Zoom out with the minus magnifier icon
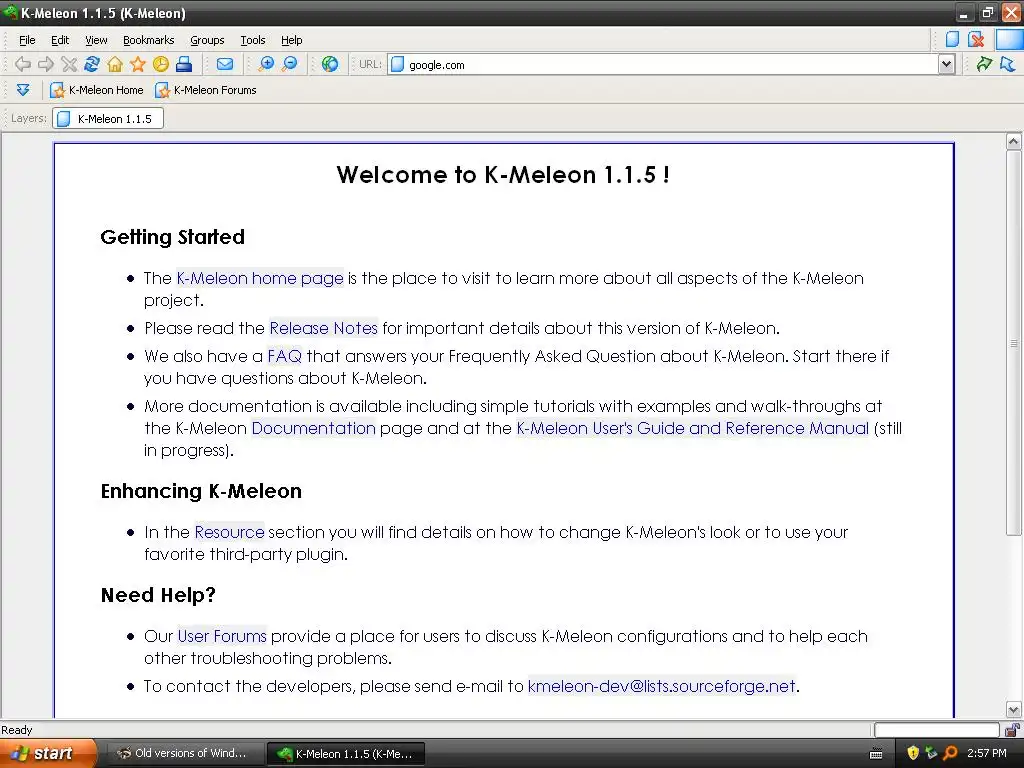This screenshot has width=1024, height=768. (x=289, y=64)
